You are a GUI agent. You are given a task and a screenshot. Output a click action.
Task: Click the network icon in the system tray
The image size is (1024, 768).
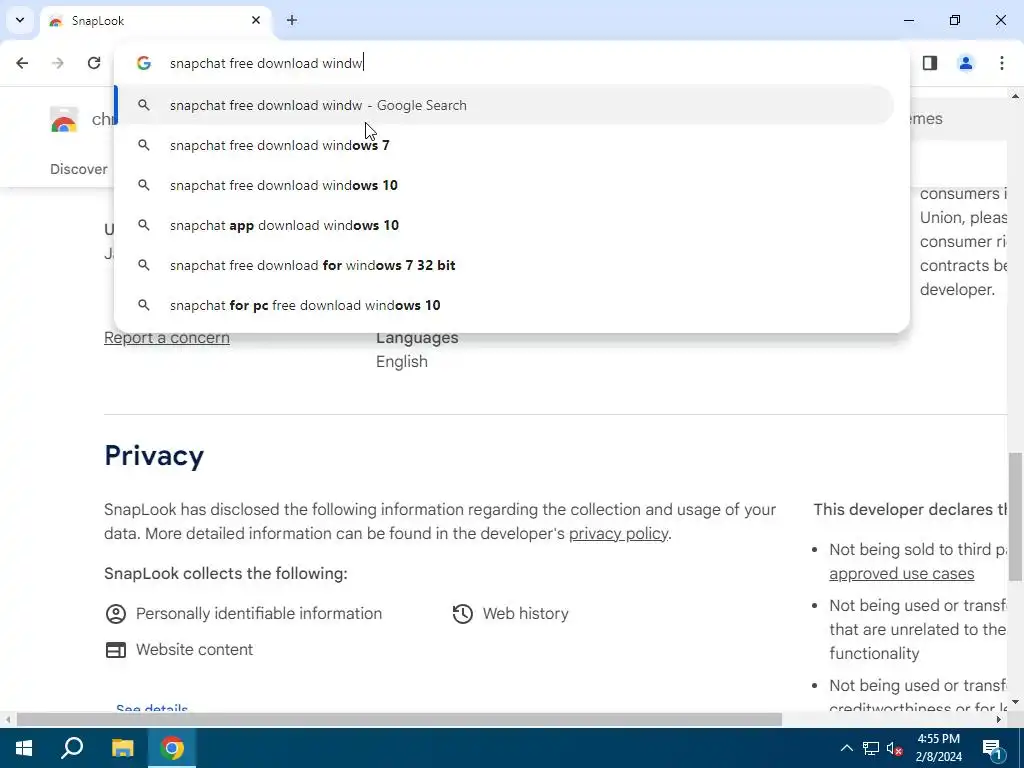(x=871, y=748)
